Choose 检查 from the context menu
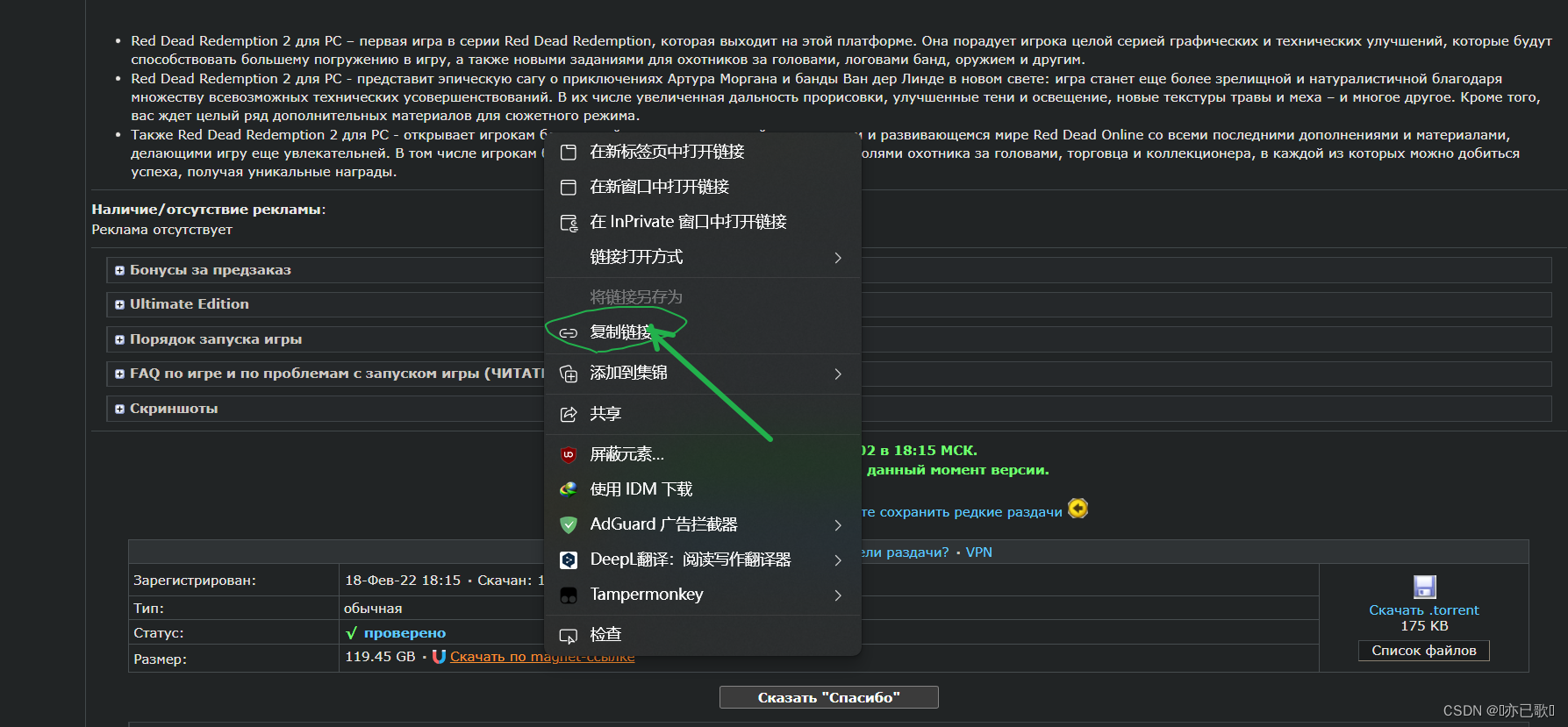1568x727 pixels. [703, 634]
